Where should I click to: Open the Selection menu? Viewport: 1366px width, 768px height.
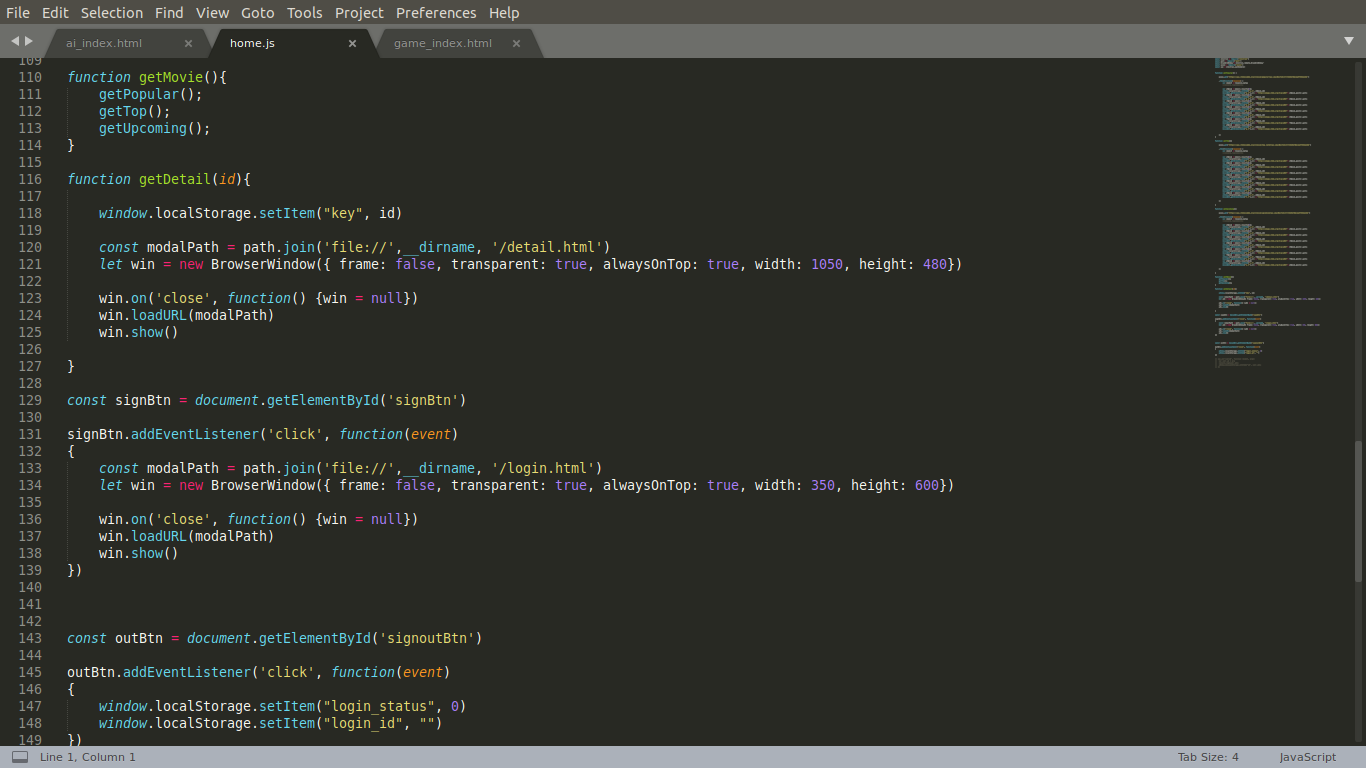pyautogui.click(x=112, y=13)
